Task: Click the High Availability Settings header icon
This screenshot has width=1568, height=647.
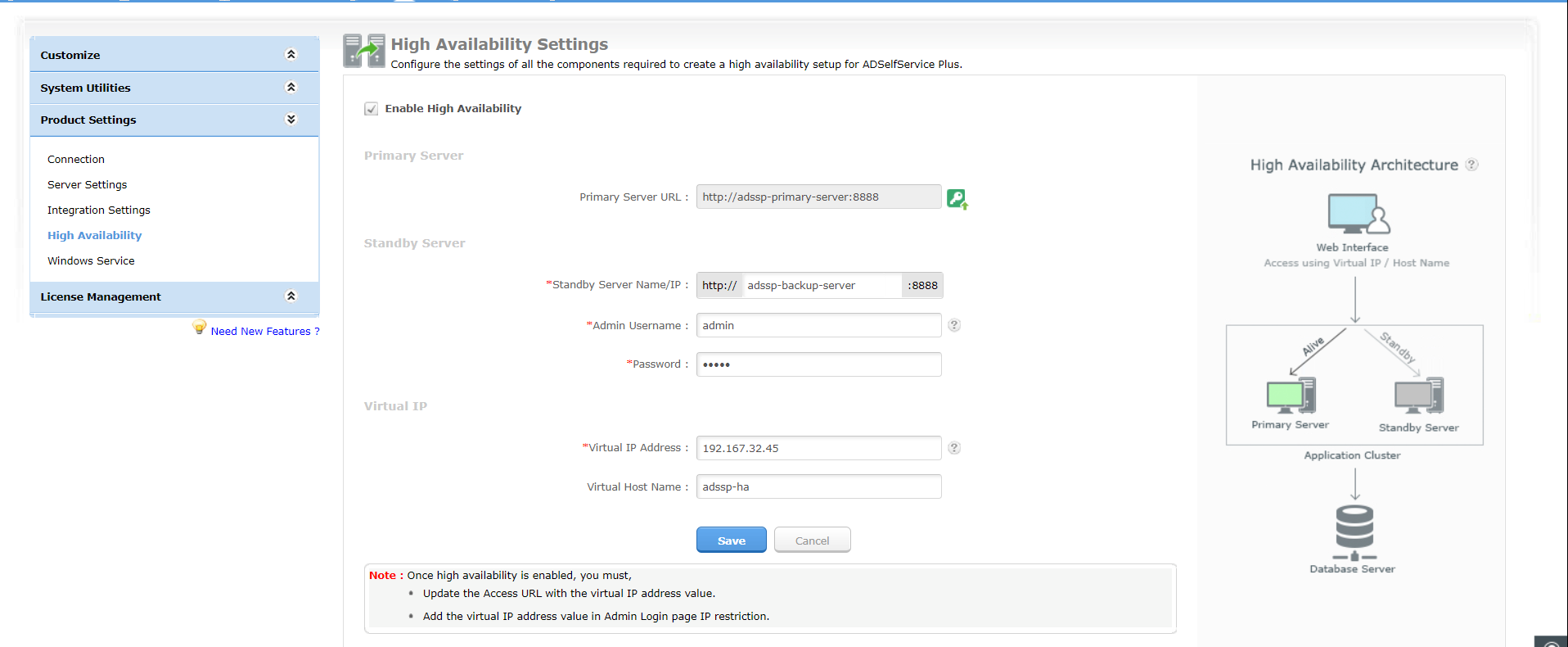Action: [x=364, y=50]
